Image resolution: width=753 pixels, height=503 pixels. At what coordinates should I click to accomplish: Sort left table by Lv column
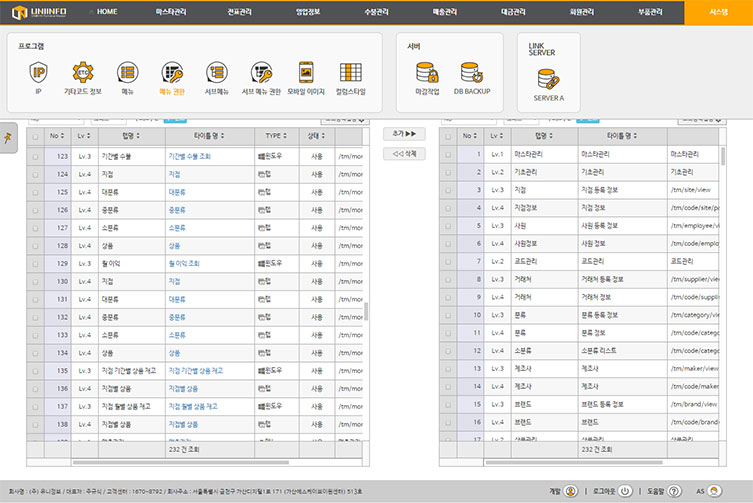tap(83, 135)
